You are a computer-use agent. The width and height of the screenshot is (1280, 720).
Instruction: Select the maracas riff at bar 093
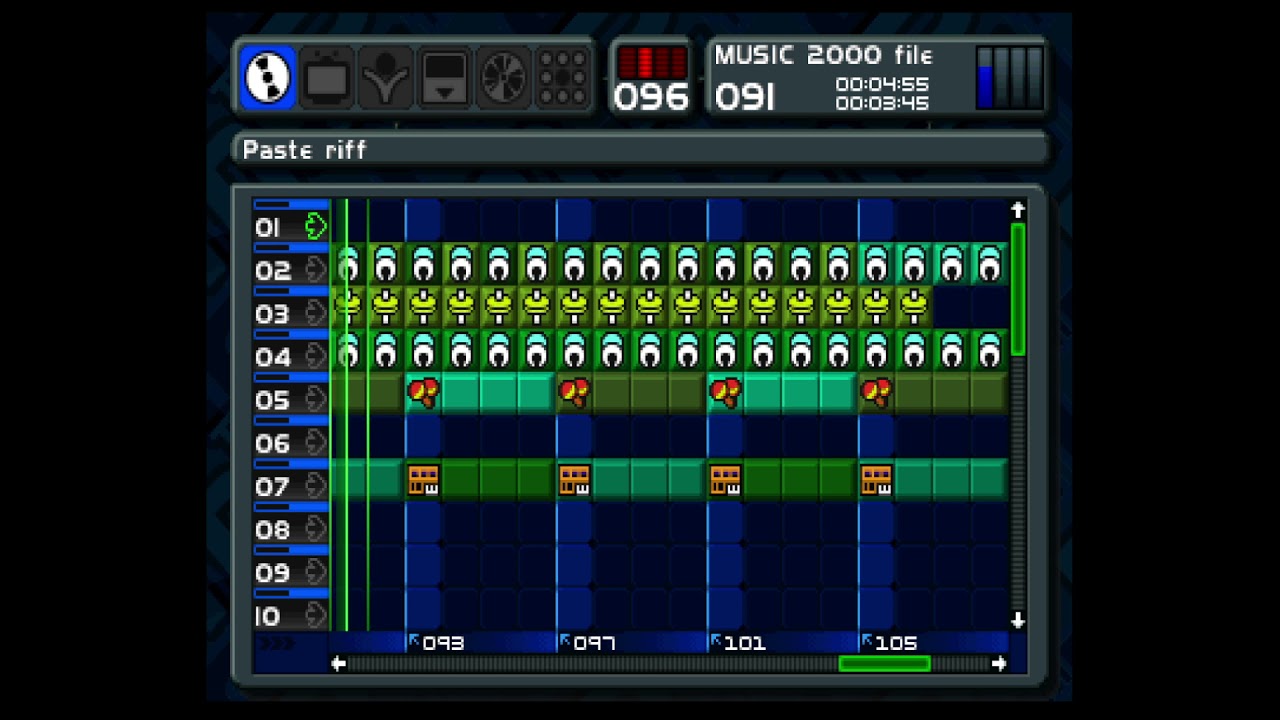[423, 393]
